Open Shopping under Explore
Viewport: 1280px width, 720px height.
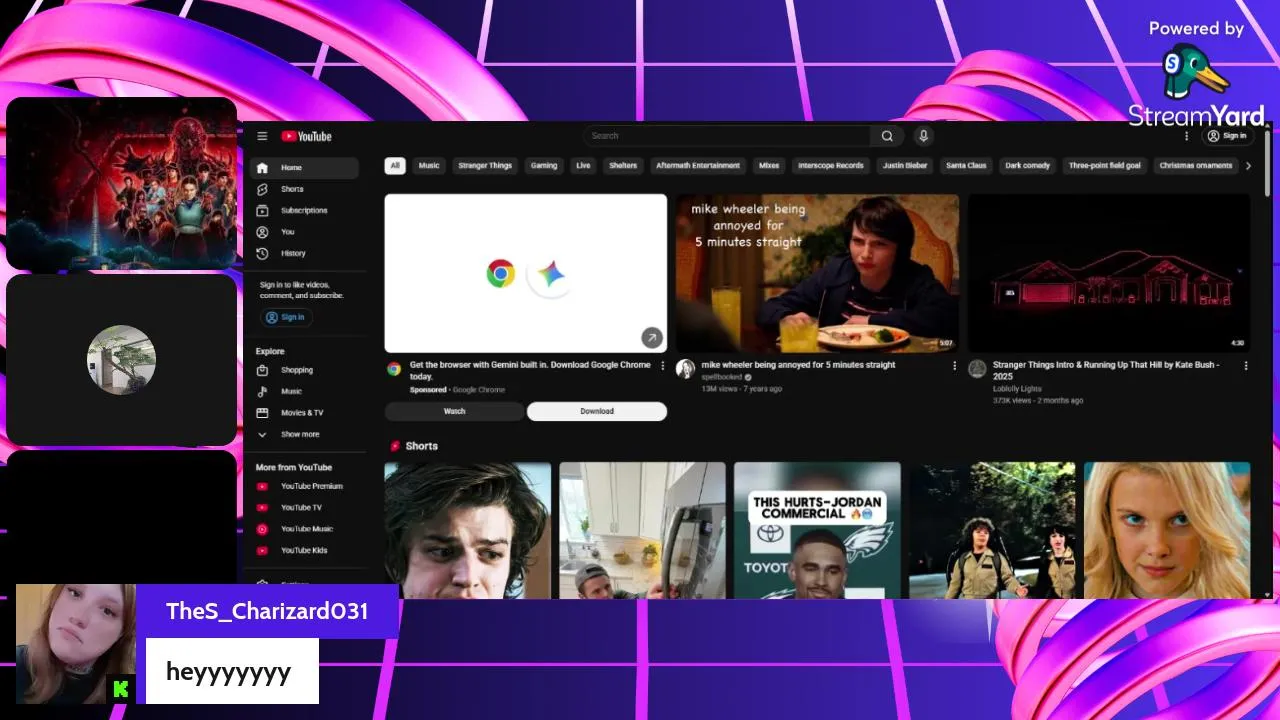304,370
